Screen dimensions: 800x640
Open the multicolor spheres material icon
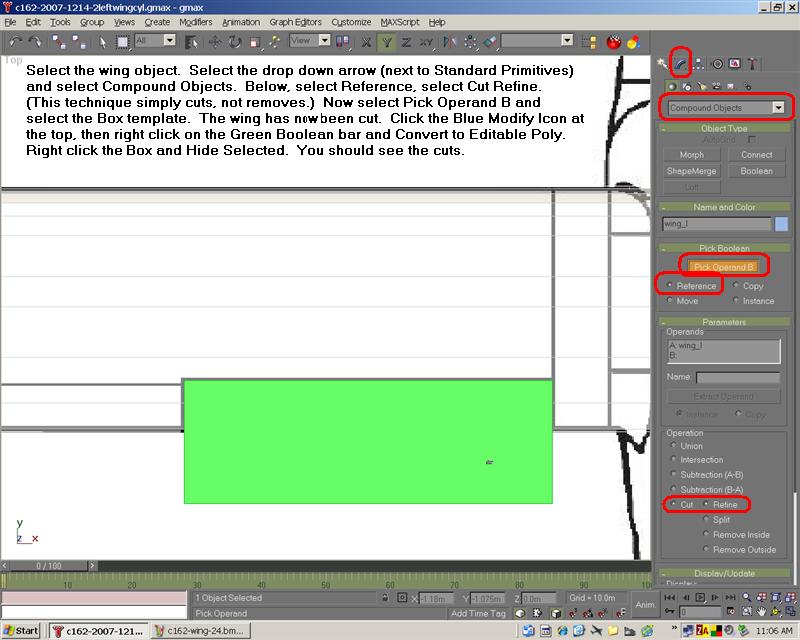pos(634,42)
